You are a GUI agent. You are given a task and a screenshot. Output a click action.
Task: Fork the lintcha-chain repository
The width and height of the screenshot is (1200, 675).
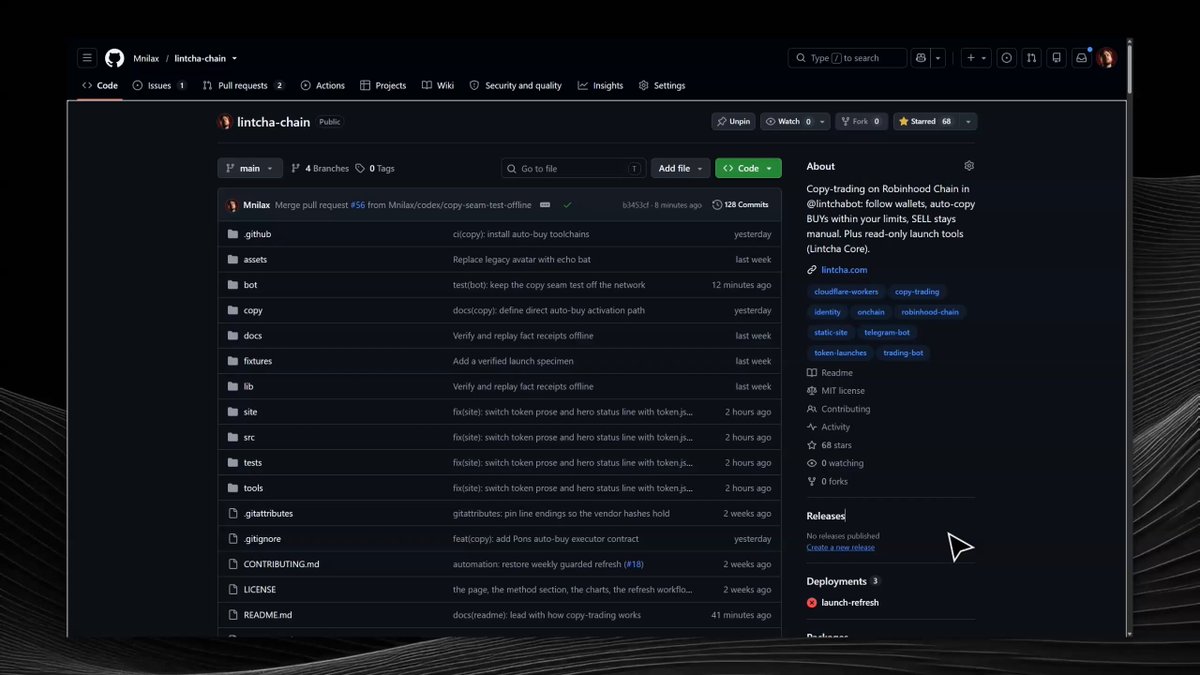[861, 122]
